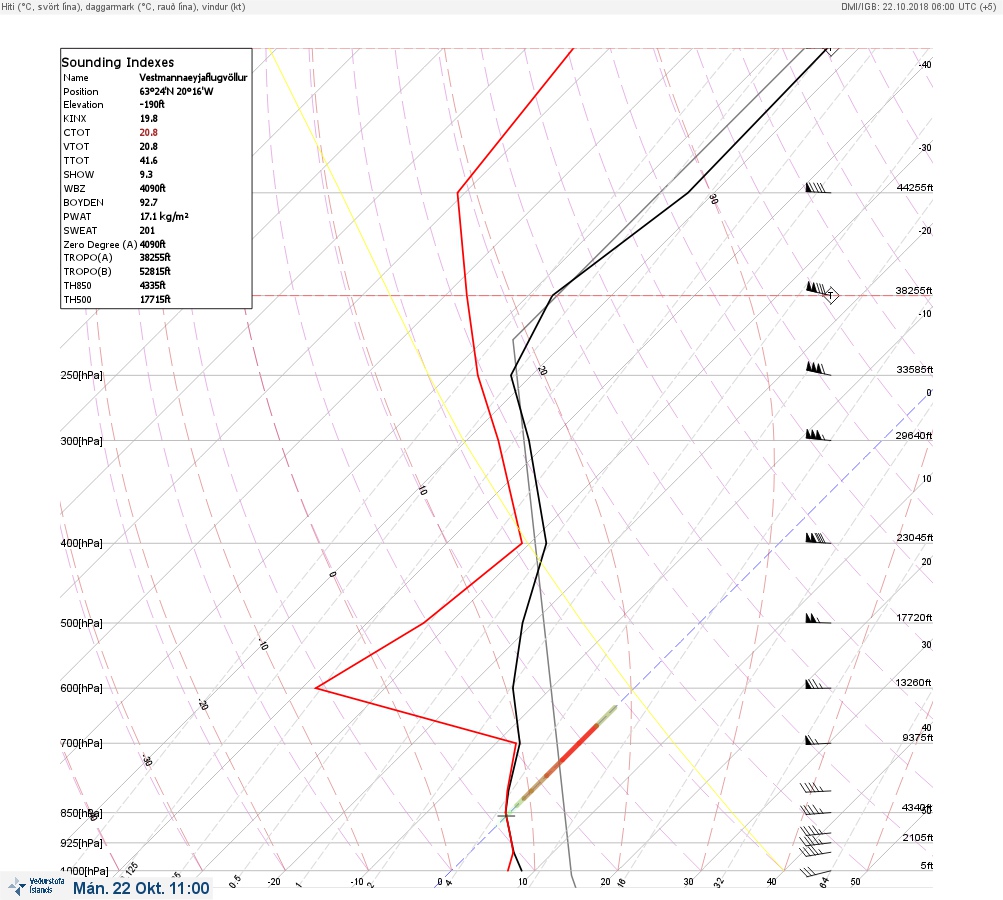The image size is (1003, 900).
Task: Click the position value 63°24'N 20°16'W
Action: pyautogui.click(x=177, y=91)
